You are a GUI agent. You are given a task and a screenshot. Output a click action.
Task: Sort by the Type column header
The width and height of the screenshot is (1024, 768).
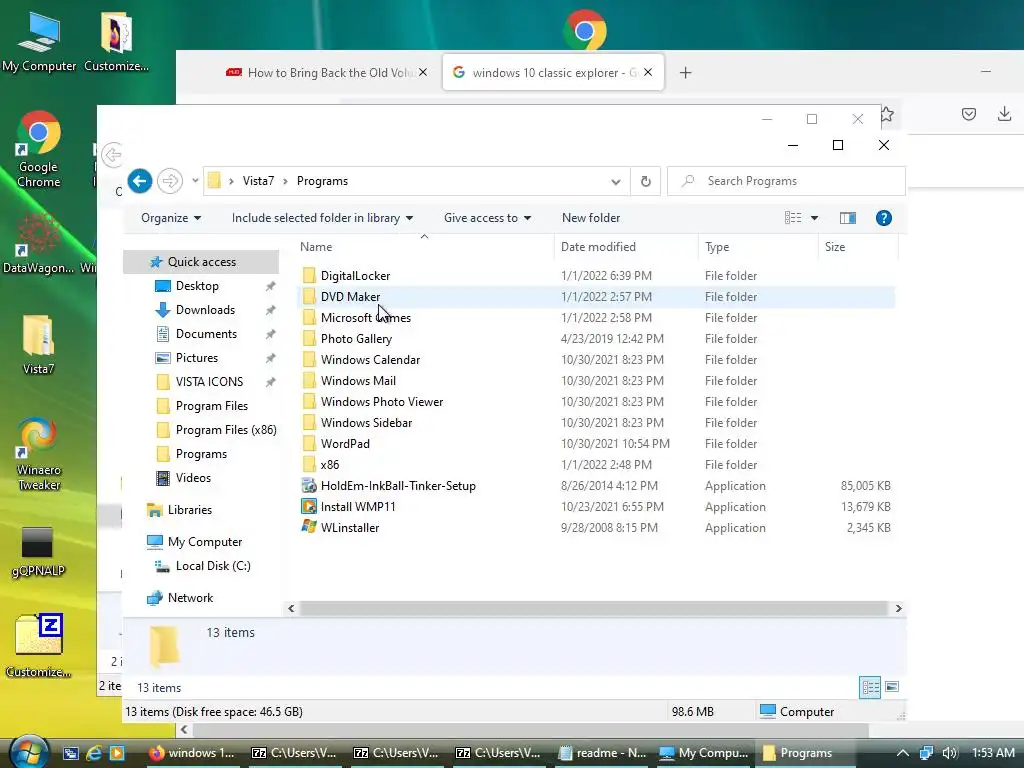758,247
